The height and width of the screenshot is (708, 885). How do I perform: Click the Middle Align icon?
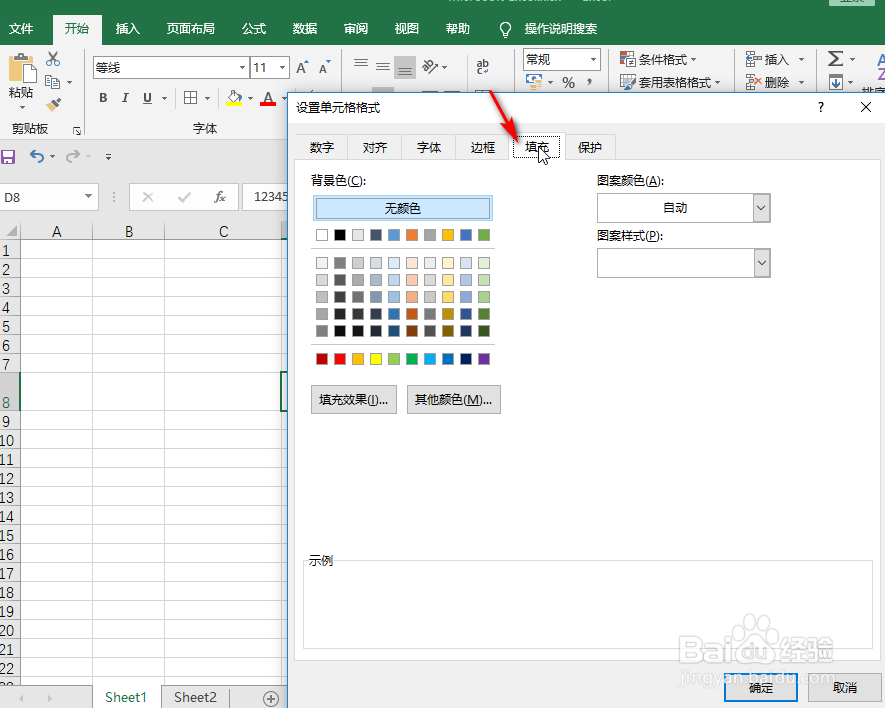click(x=383, y=67)
